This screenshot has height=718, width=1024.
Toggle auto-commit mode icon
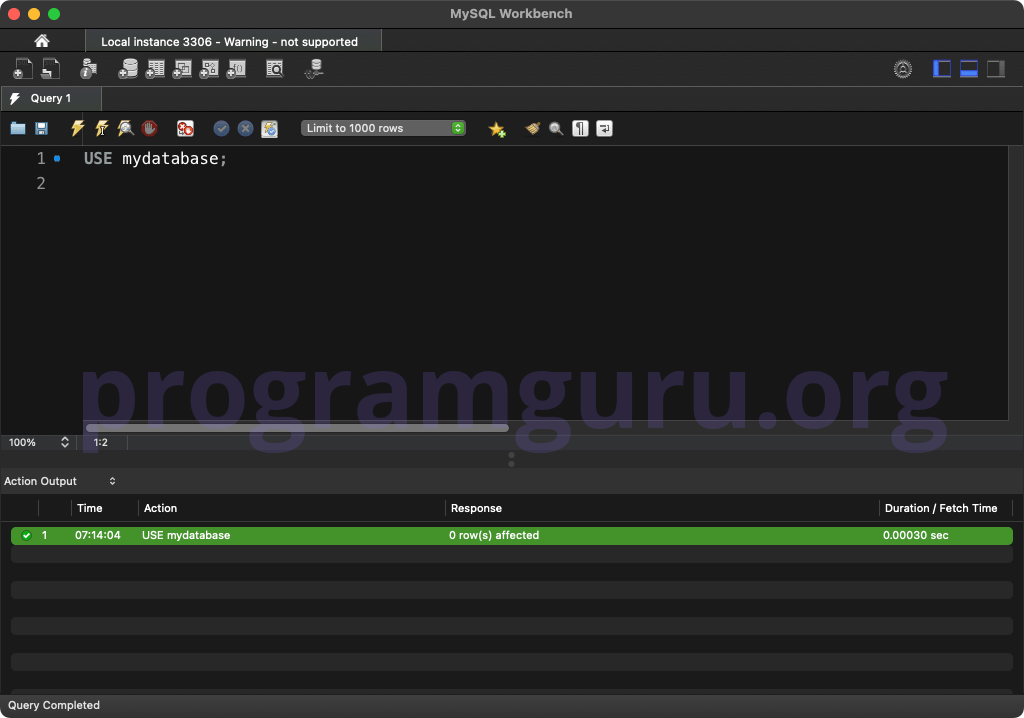click(270, 129)
